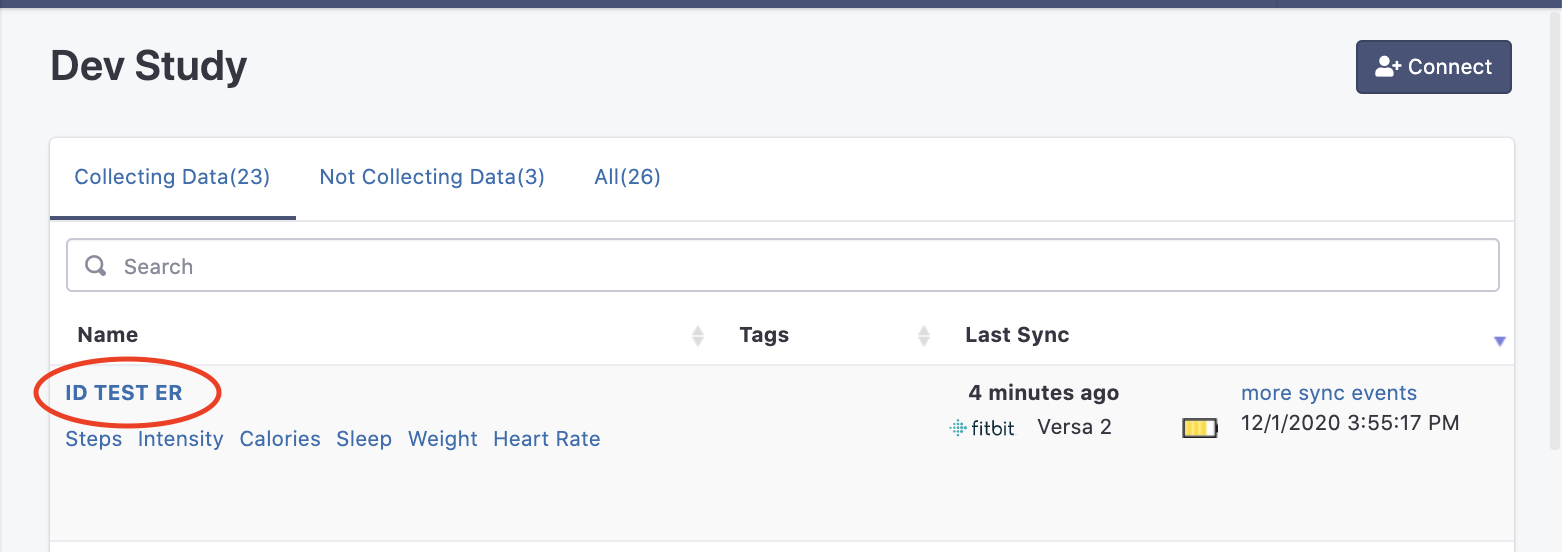Sort by the Name column arrows
Image resolution: width=1562 pixels, height=552 pixels.
(698, 336)
